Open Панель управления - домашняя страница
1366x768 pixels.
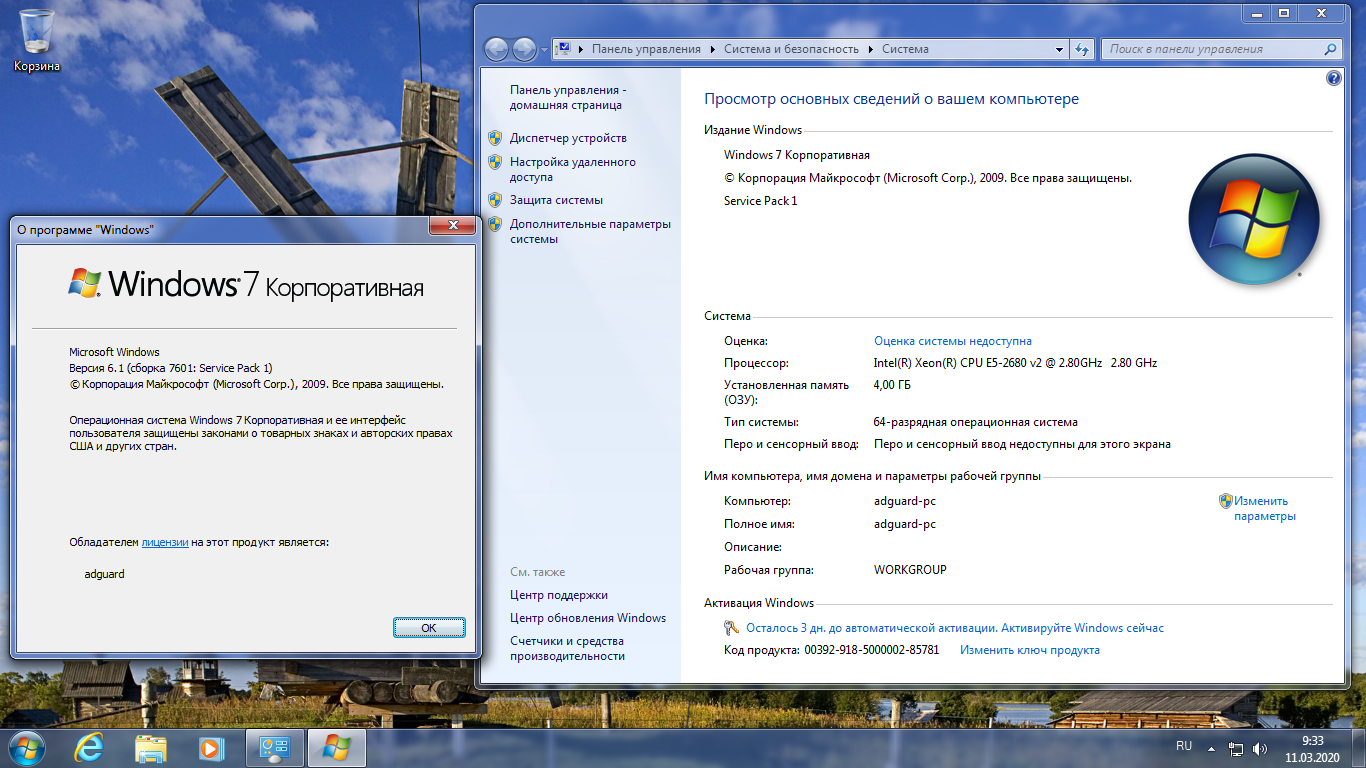568,97
